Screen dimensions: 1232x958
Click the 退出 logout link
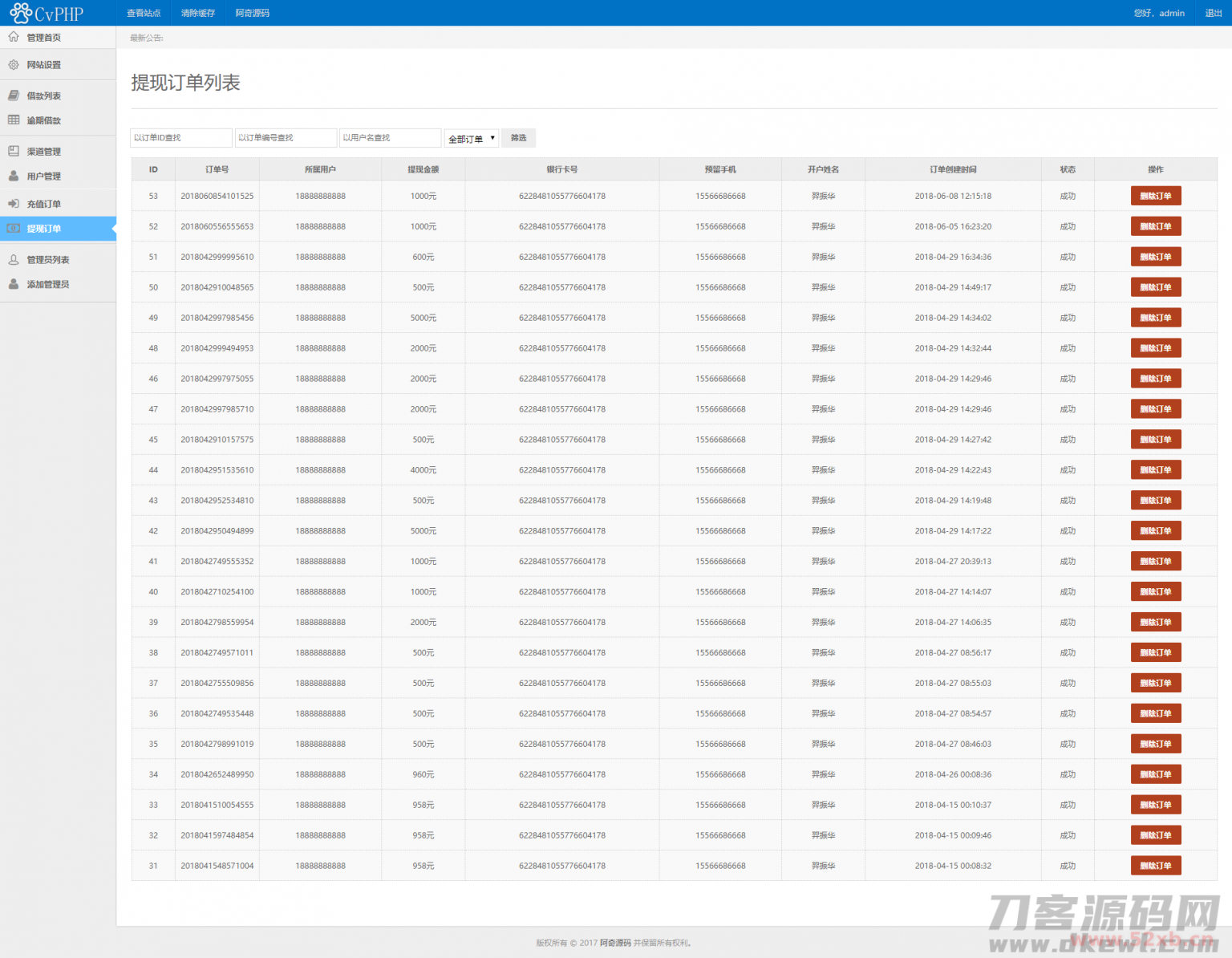1214,13
